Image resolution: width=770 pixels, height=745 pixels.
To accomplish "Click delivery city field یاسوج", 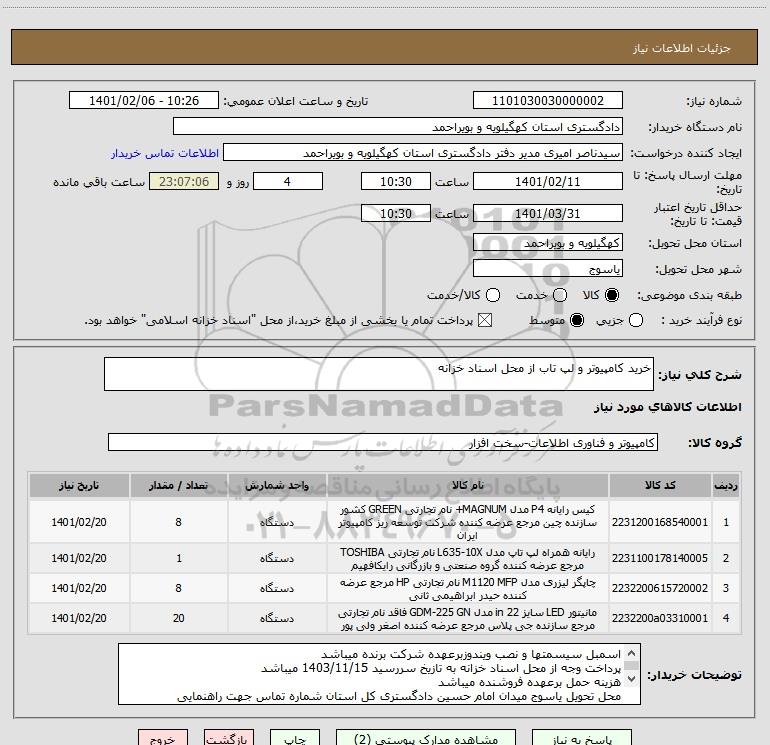I will coord(548,268).
